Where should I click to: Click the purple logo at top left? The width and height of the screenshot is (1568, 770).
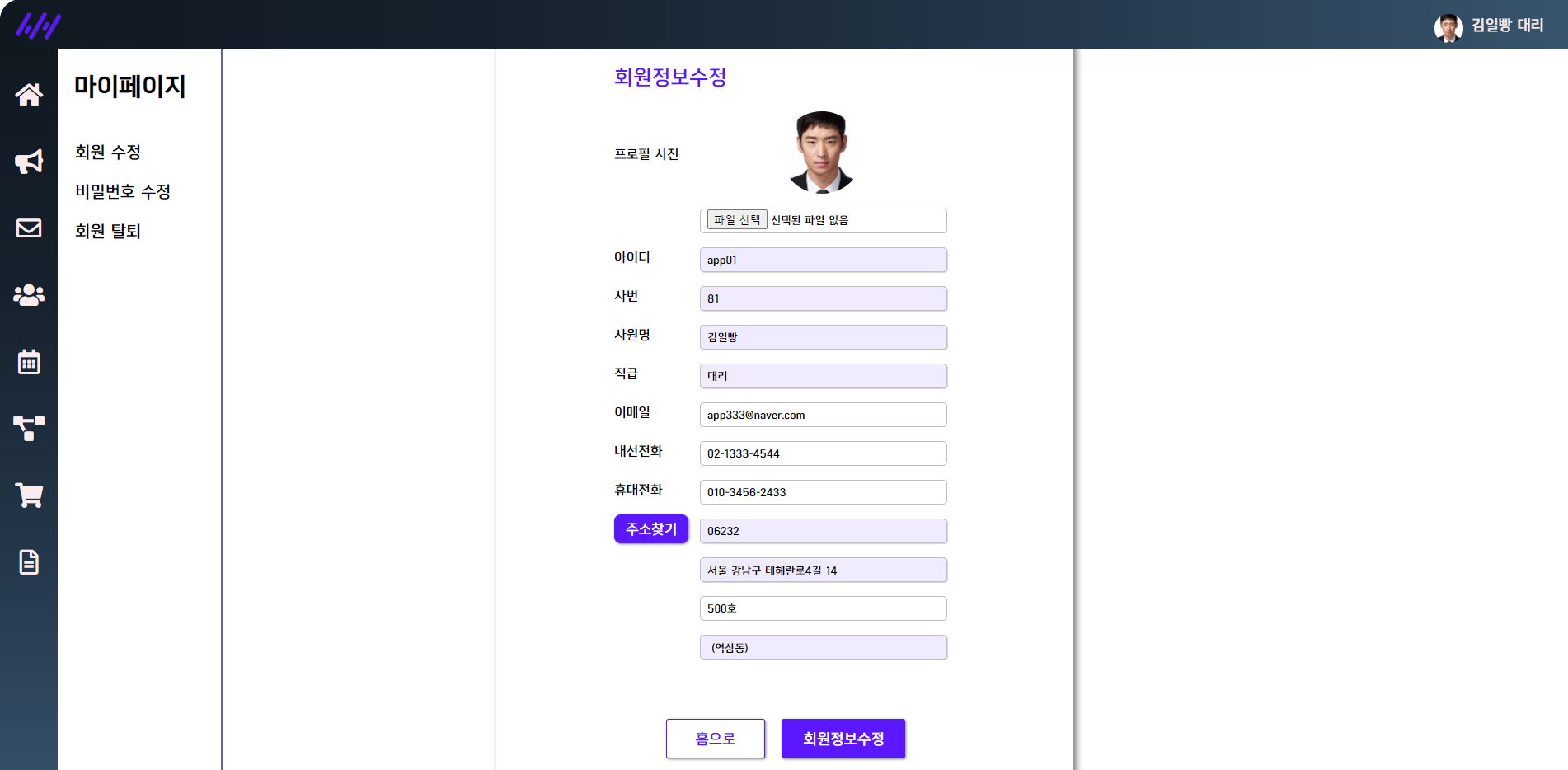[x=38, y=26]
